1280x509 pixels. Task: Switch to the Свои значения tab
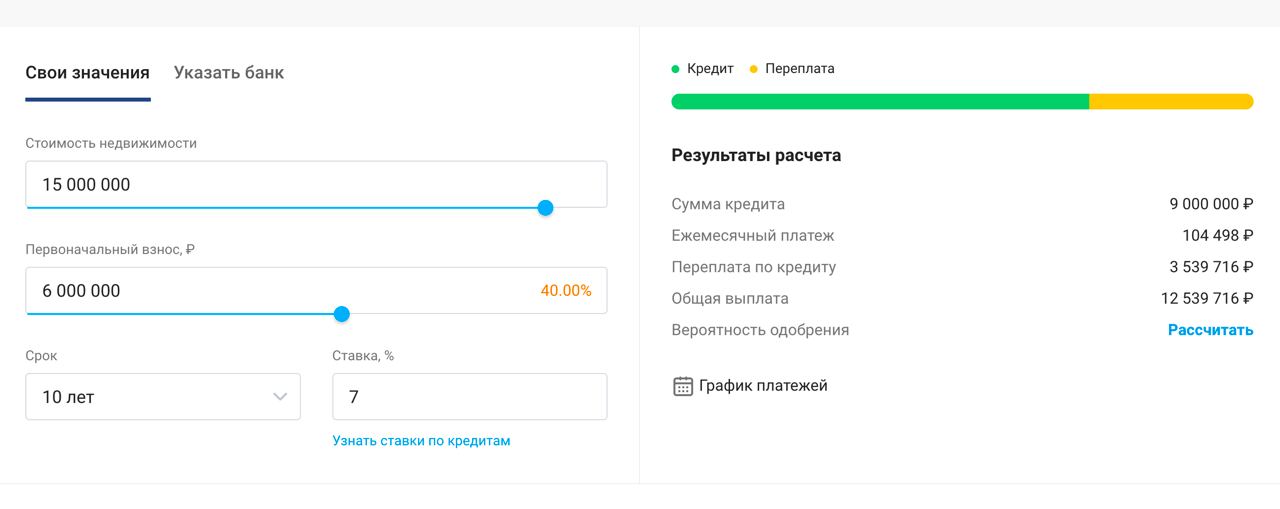tap(87, 73)
